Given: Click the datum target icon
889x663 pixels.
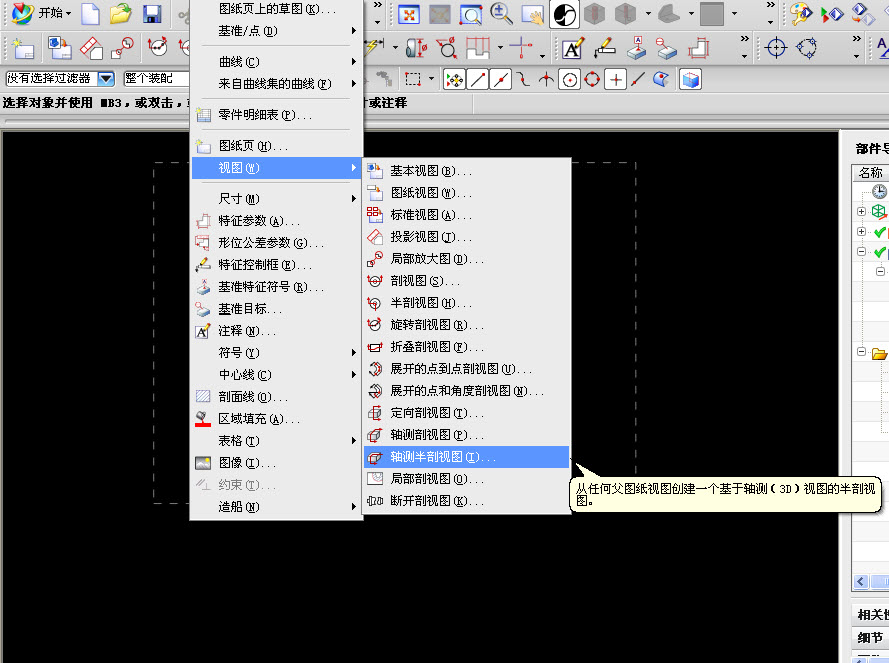Looking at the screenshot, I should [x=667, y=48].
